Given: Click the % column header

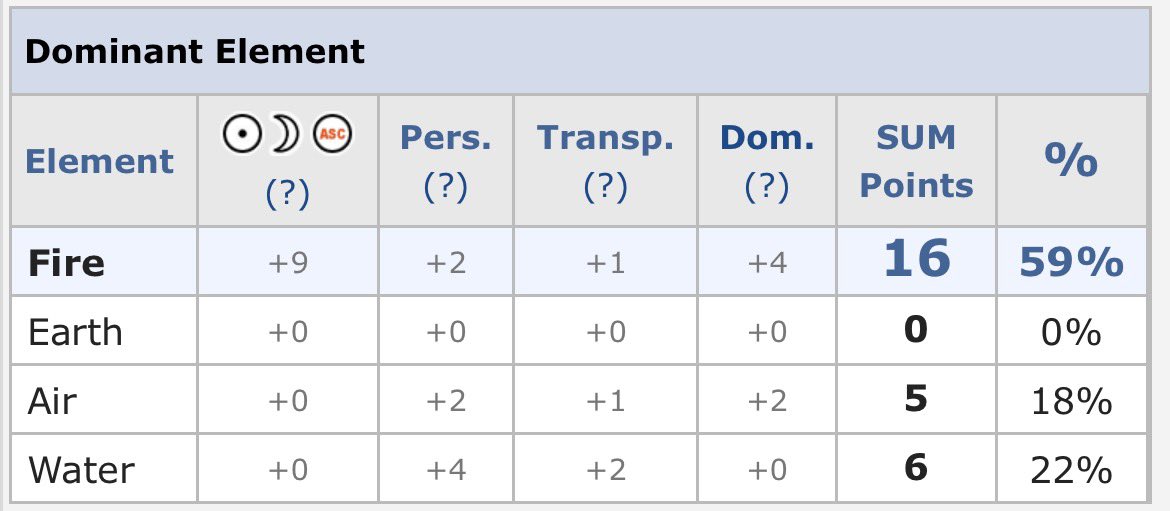Looking at the screenshot, I should pos(1071,160).
